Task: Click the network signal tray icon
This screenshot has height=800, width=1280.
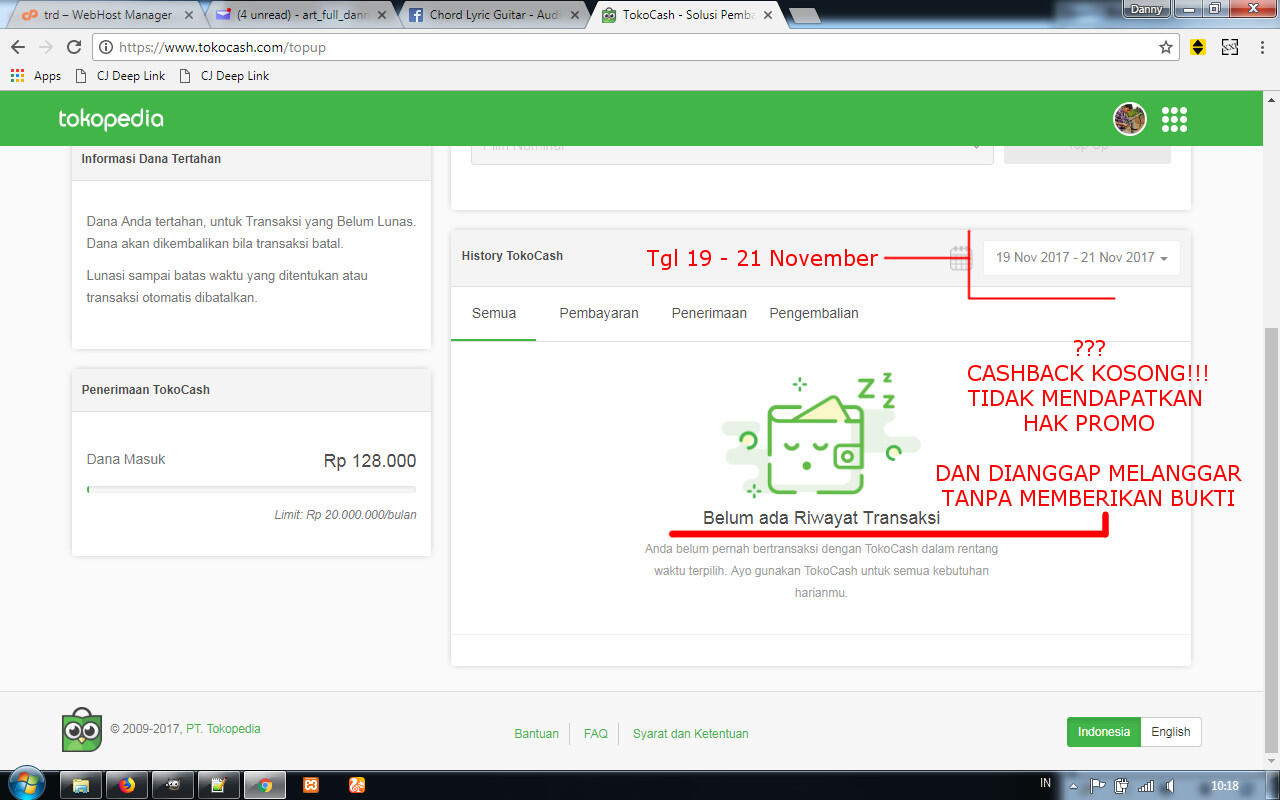Action: point(1146,785)
